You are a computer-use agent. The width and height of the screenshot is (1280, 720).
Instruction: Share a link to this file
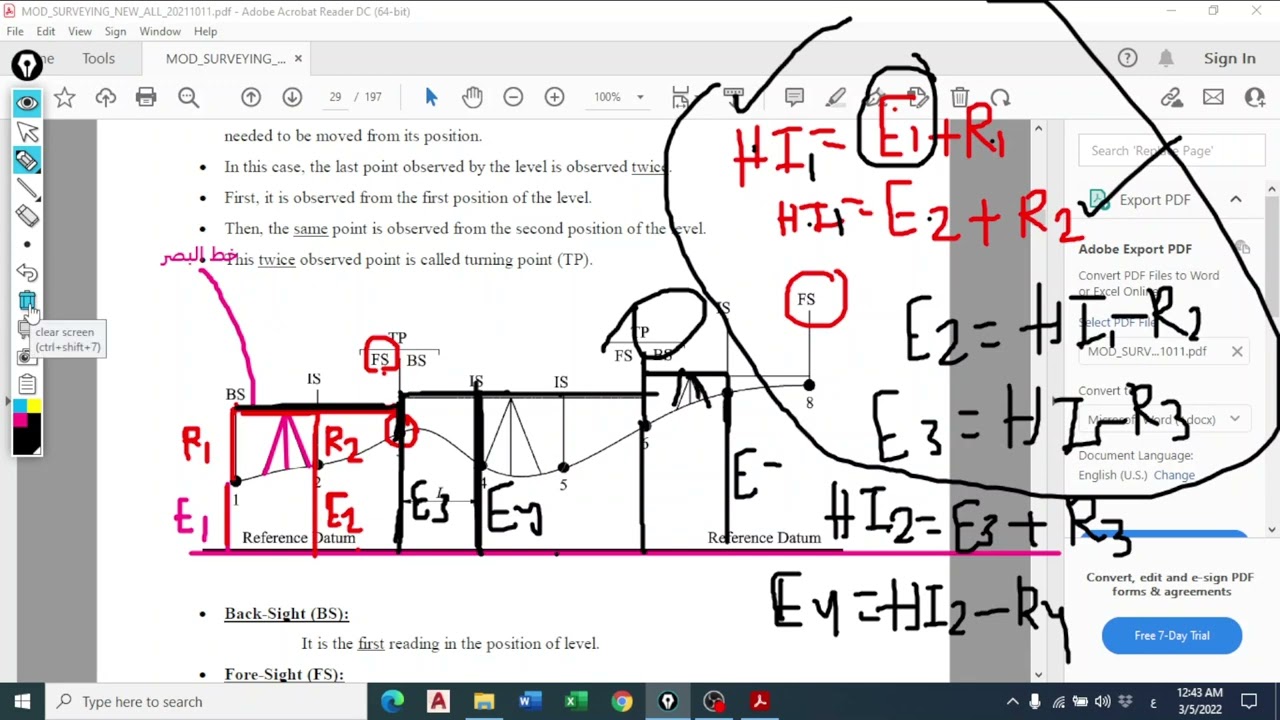pyautogui.click(x=1172, y=97)
